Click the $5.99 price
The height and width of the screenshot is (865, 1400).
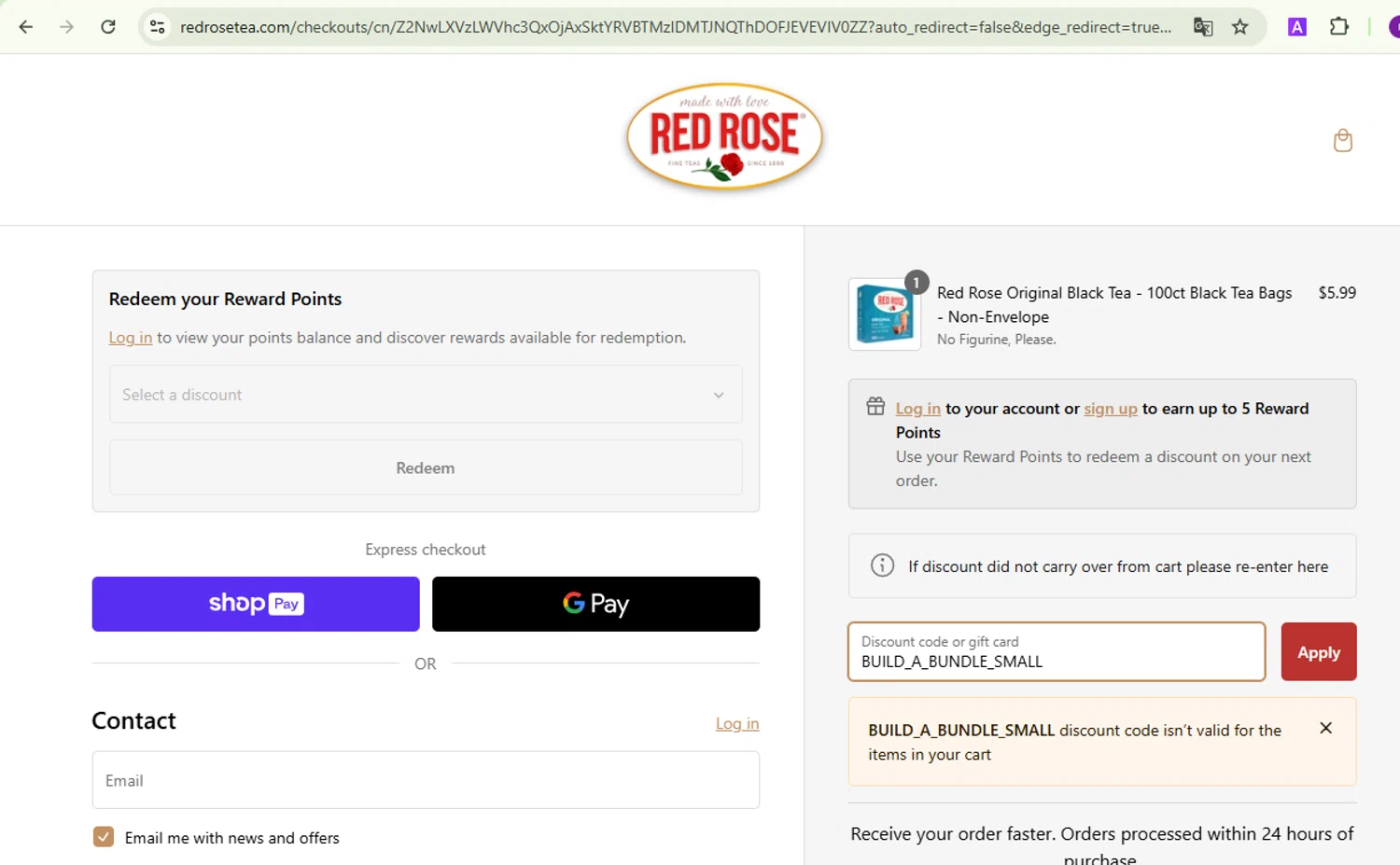point(1337,293)
